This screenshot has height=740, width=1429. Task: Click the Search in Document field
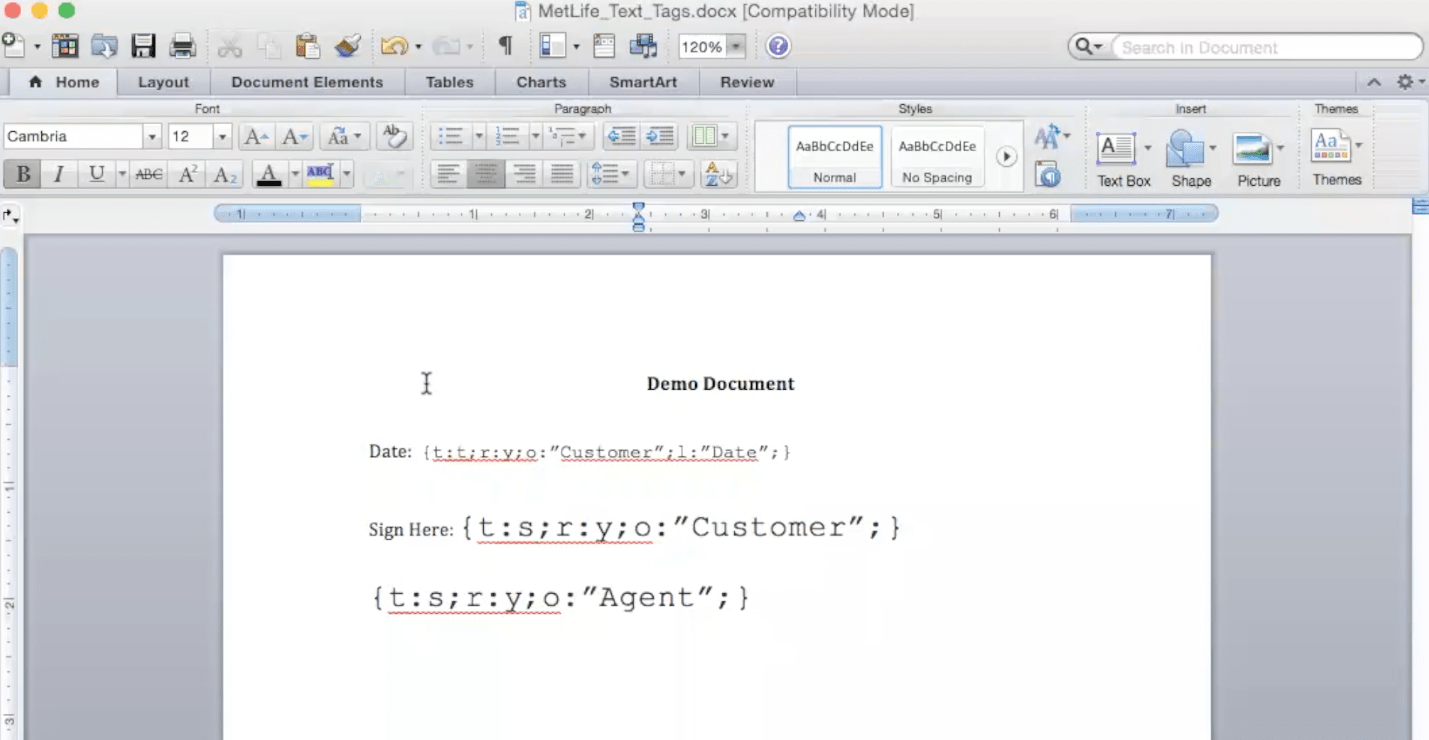pos(1264,47)
